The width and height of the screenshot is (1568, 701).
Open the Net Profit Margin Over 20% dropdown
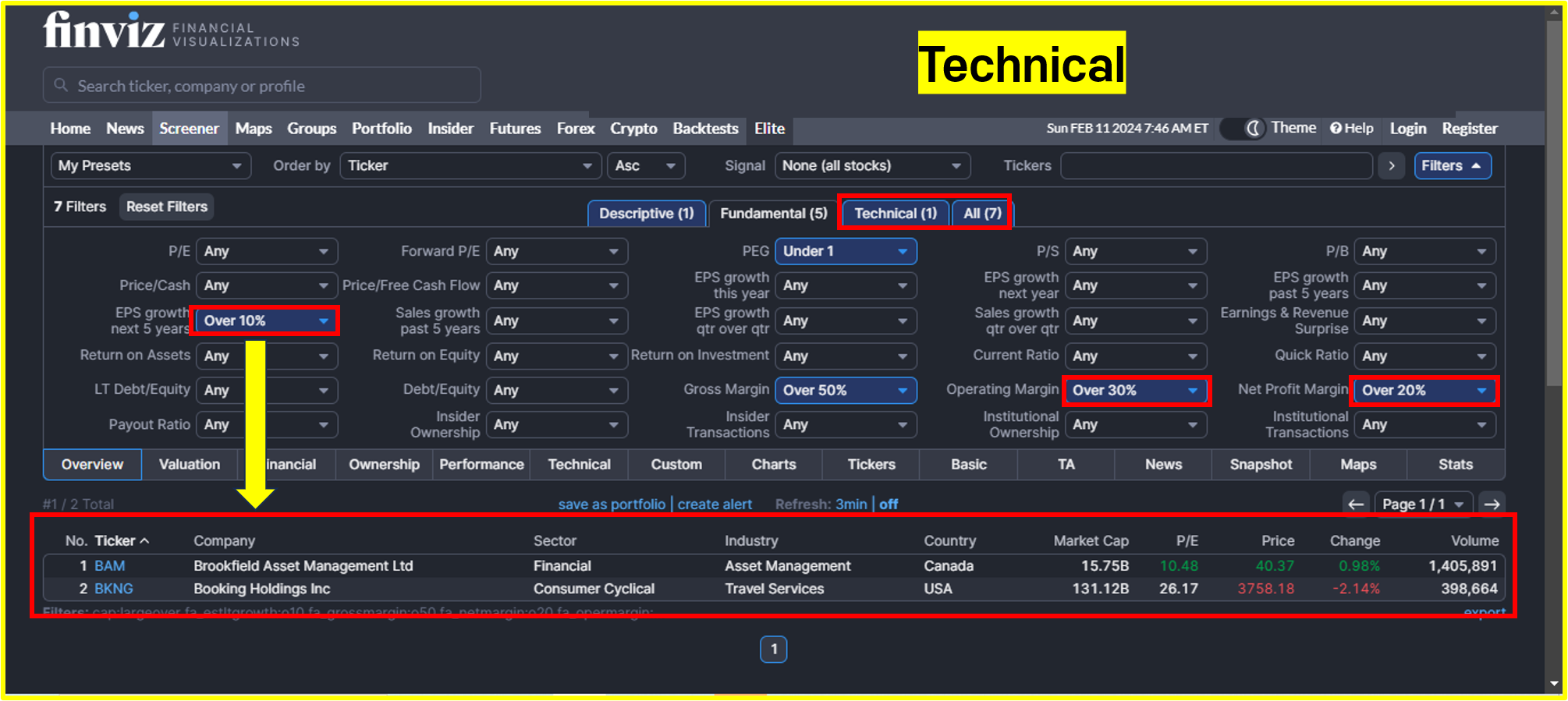pos(1425,390)
